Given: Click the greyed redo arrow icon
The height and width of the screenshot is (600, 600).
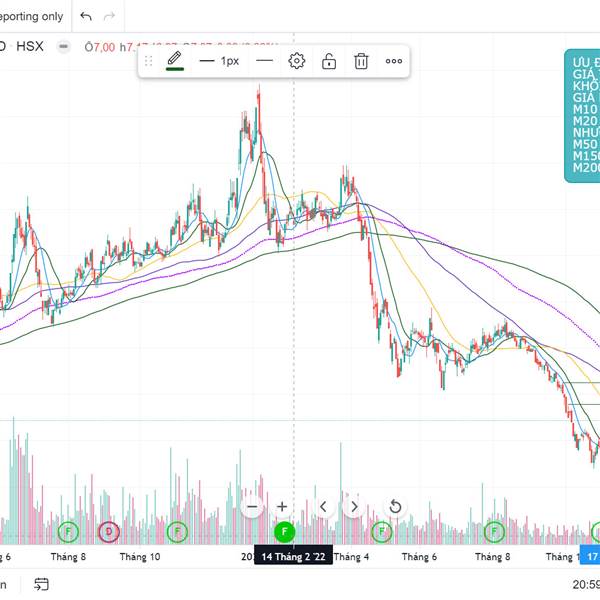Looking at the screenshot, I should tap(109, 16).
